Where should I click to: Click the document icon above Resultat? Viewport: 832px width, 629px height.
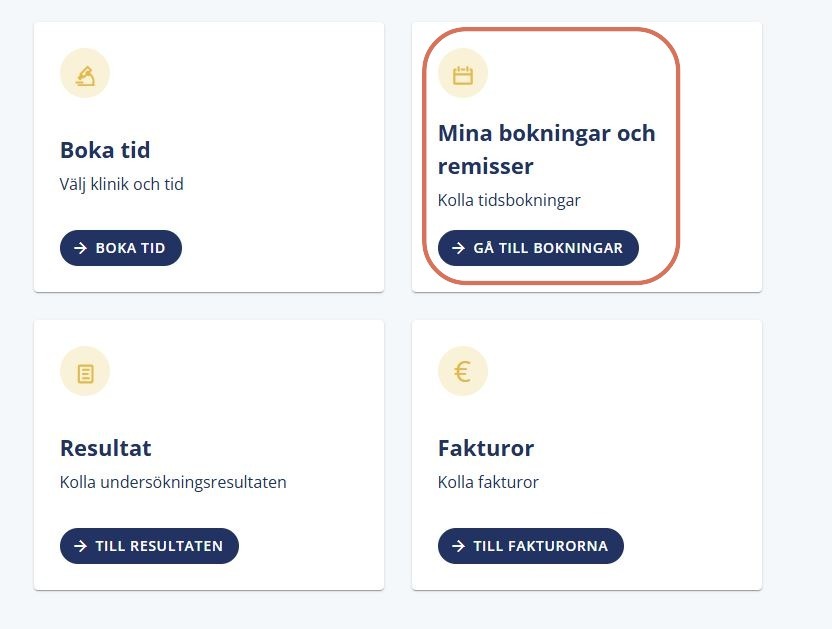click(85, 371)
